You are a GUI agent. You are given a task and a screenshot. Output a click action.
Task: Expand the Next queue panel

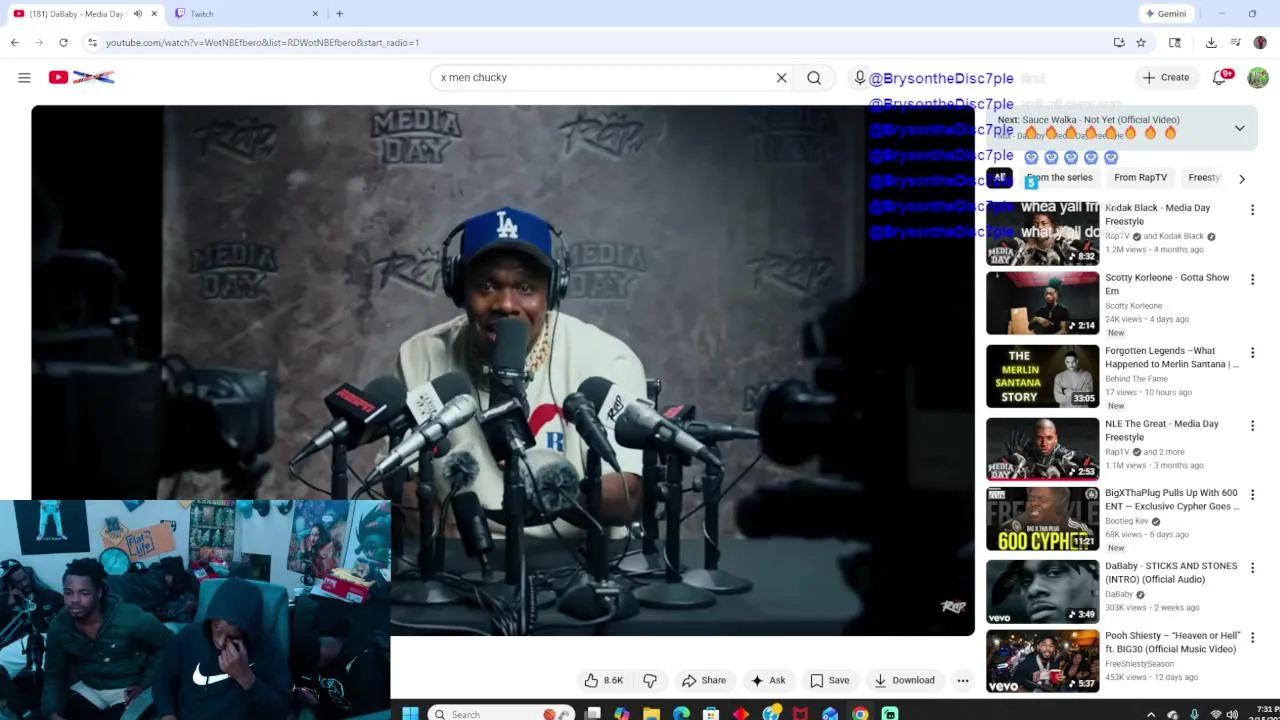1240,128
